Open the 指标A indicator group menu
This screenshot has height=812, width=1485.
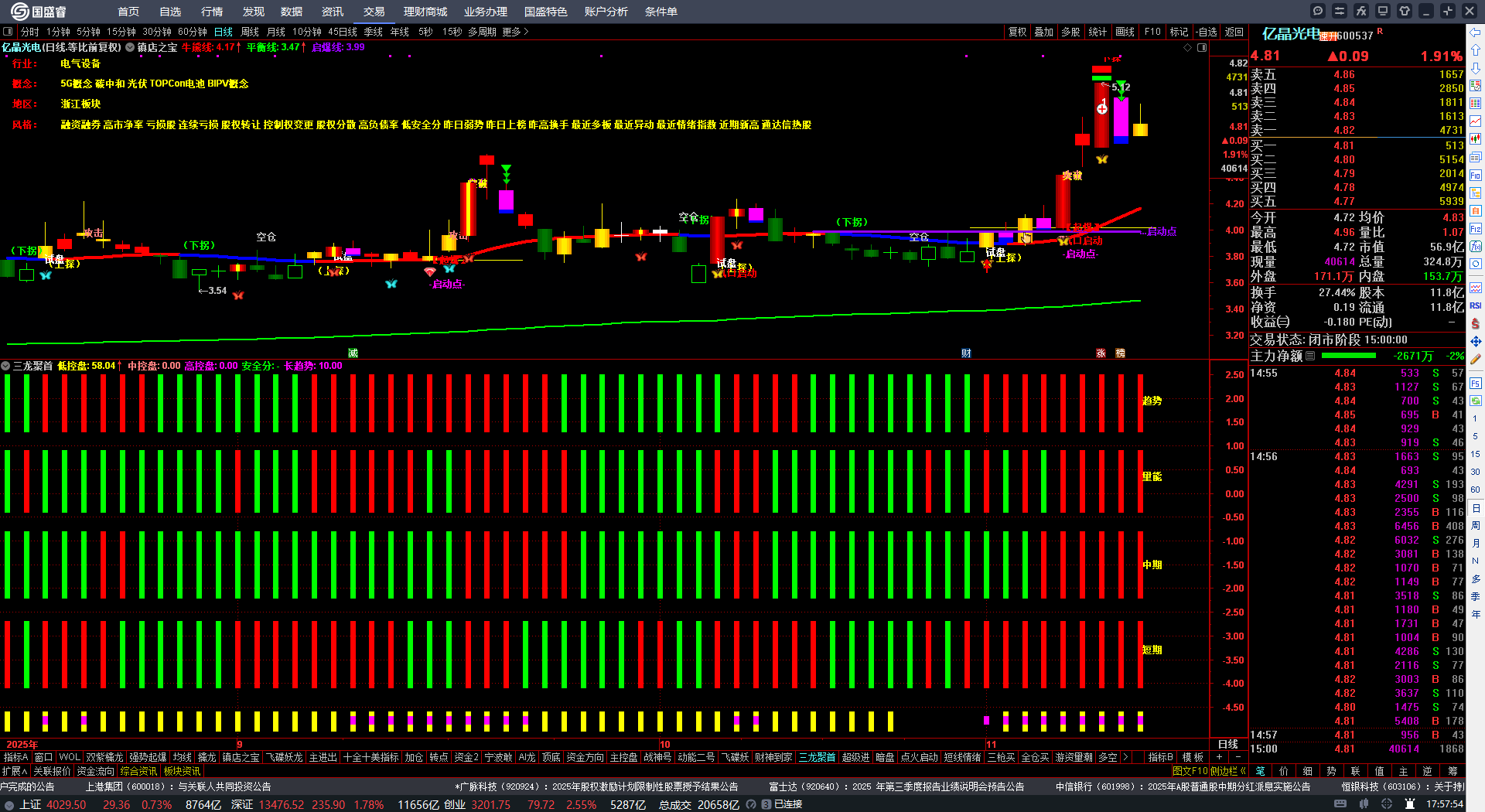[x=15, y=757]
